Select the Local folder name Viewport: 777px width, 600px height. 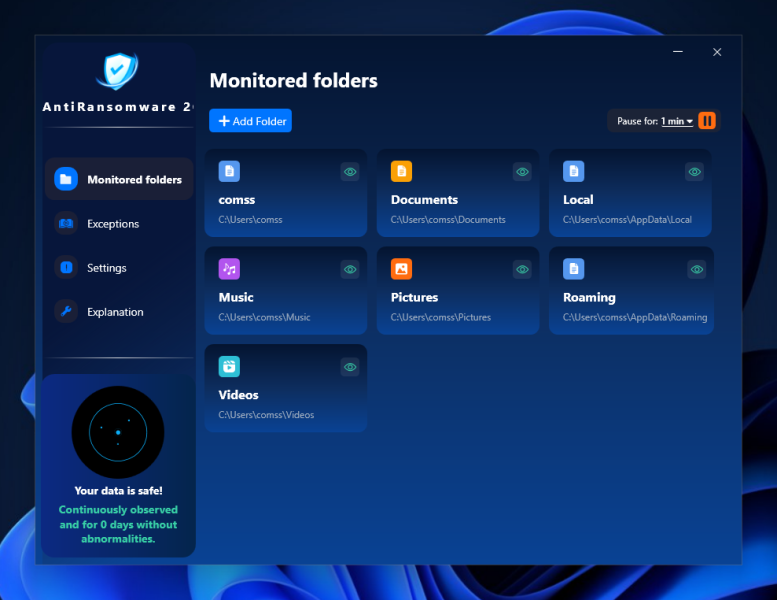[578, 200]
